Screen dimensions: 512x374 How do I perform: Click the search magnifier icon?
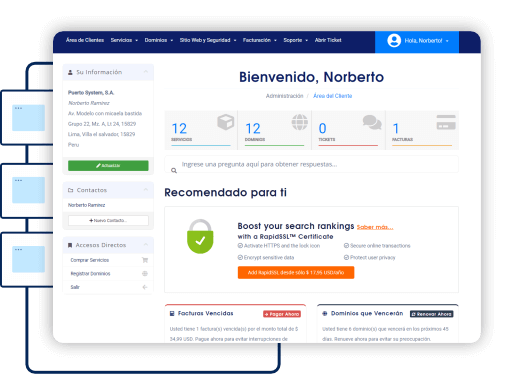(174, 171)
